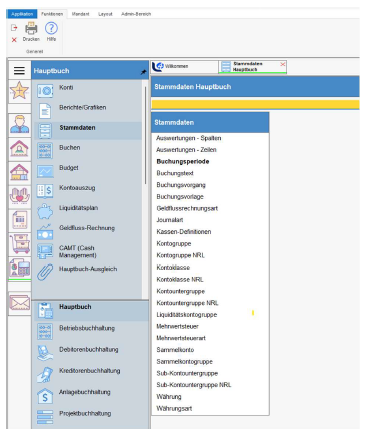Click the Budget chart icon
Viewport: 368px width, 434px height.
point(45,171)
